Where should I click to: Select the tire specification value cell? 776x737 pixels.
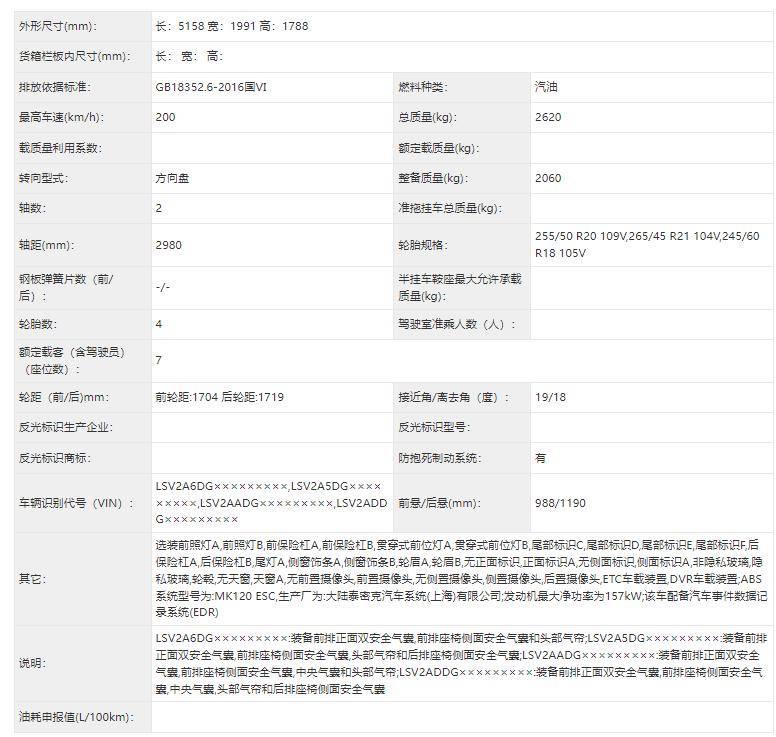tap(647, 245)
